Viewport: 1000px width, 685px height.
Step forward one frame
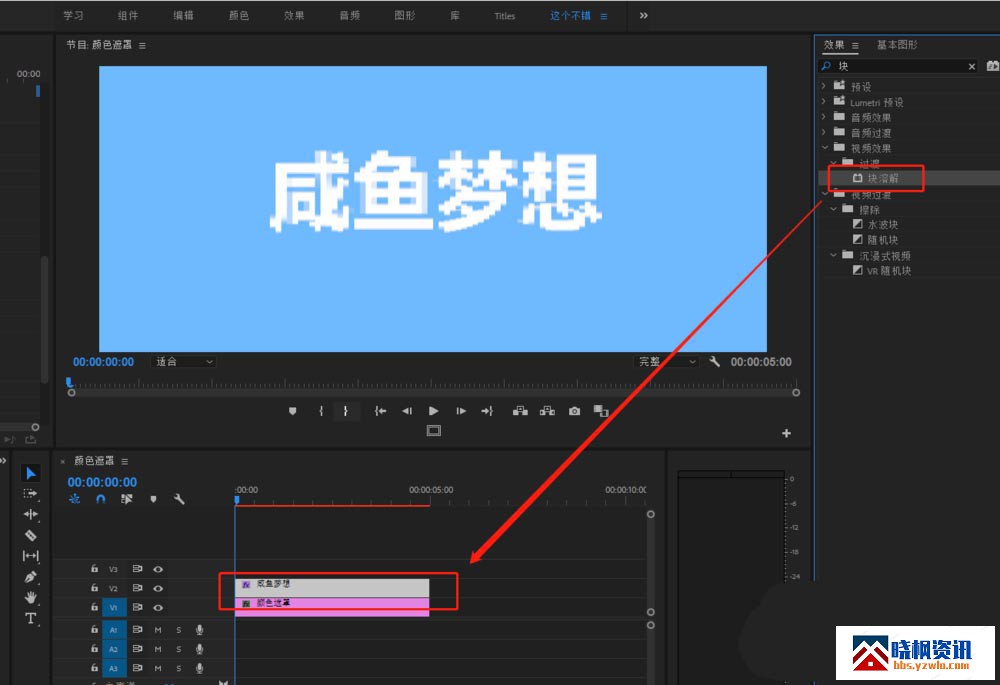point(460,411)
